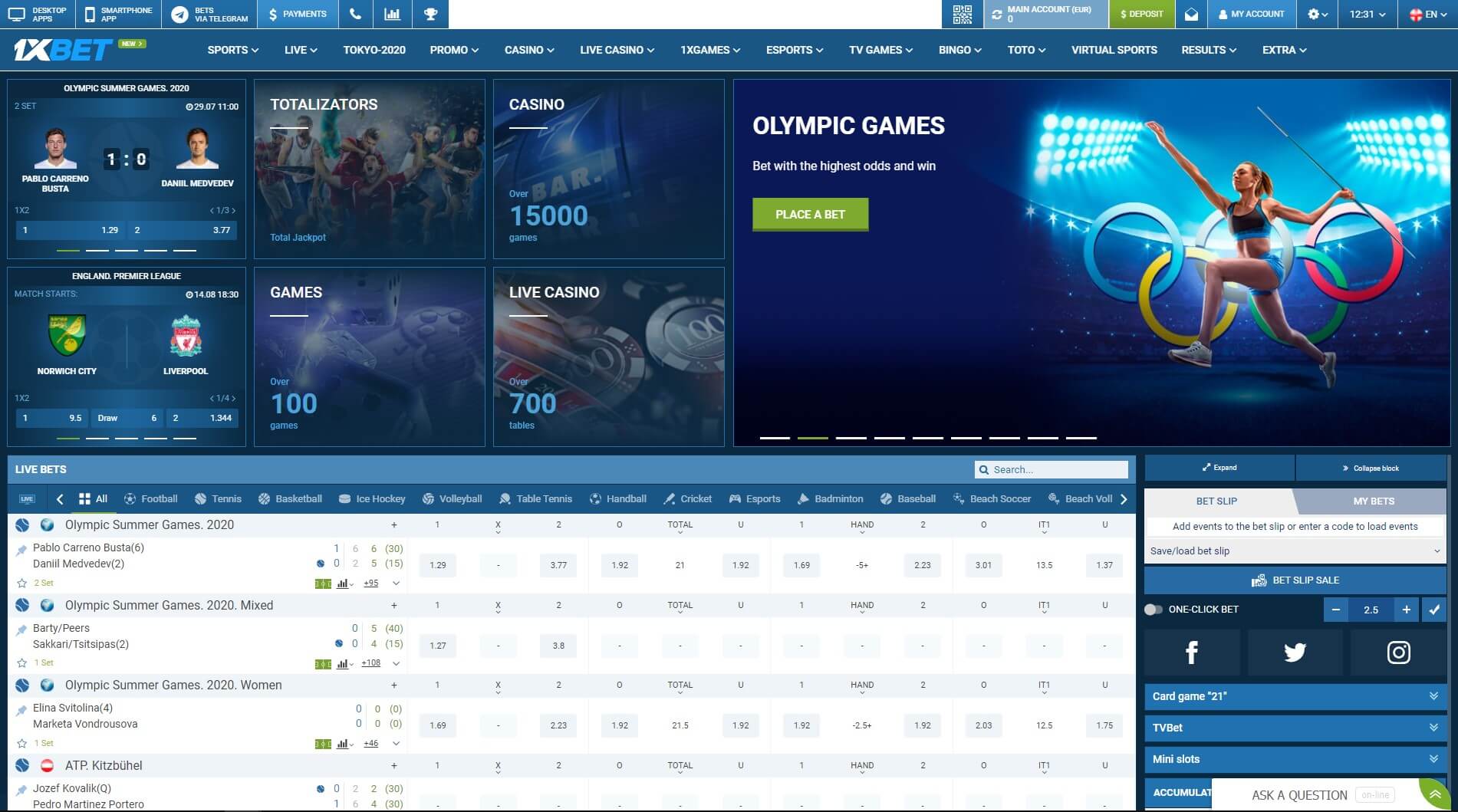Open the Tokyo-2020 menu item

coord(374,50)
